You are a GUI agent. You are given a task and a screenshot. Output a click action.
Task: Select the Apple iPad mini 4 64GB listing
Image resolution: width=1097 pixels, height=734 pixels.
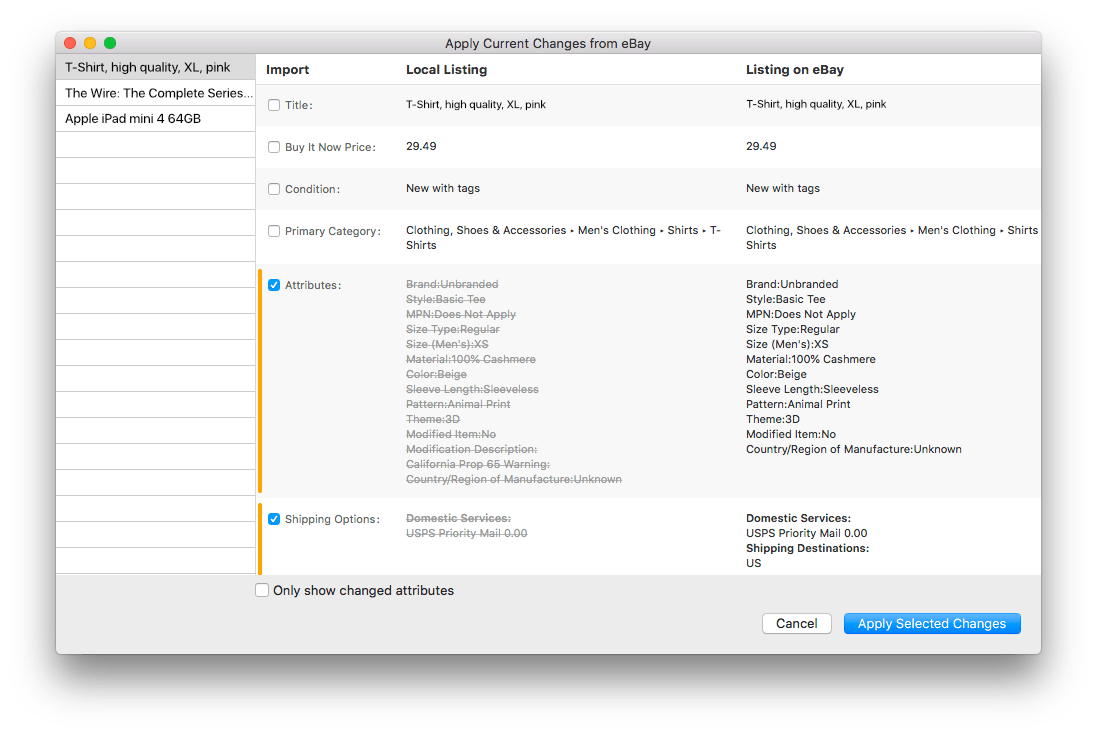133,118
